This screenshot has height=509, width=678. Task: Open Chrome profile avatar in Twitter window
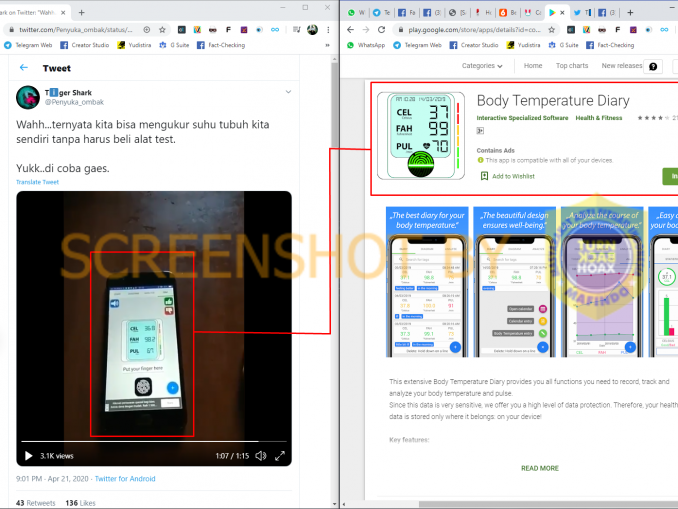312,30
